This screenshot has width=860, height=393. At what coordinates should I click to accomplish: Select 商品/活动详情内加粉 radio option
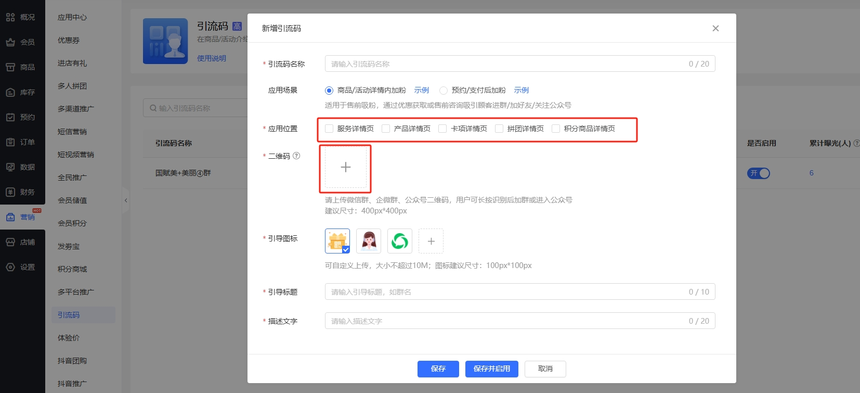point(329,90)
